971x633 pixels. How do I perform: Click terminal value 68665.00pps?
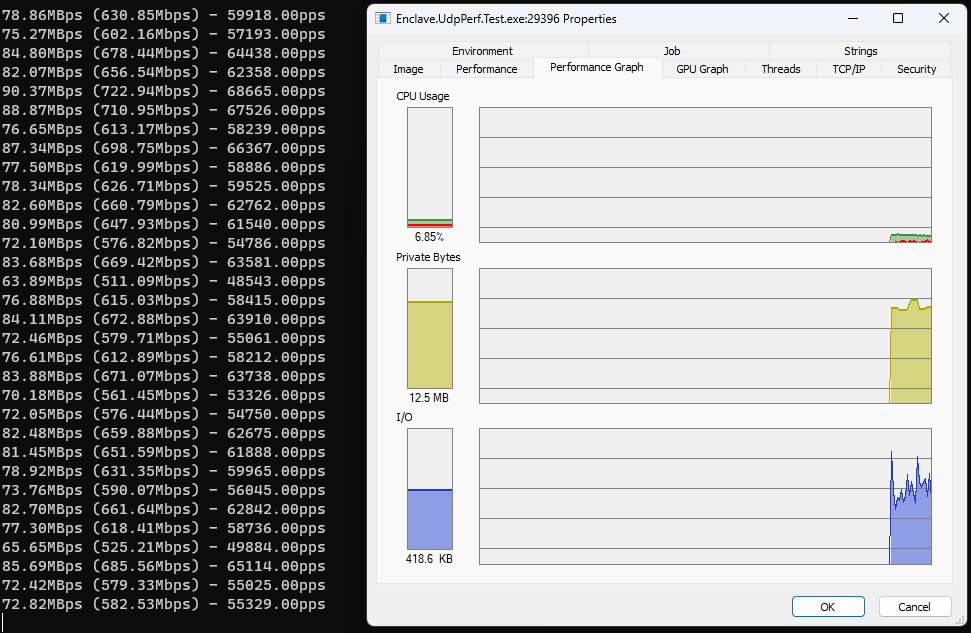point(276,91)
